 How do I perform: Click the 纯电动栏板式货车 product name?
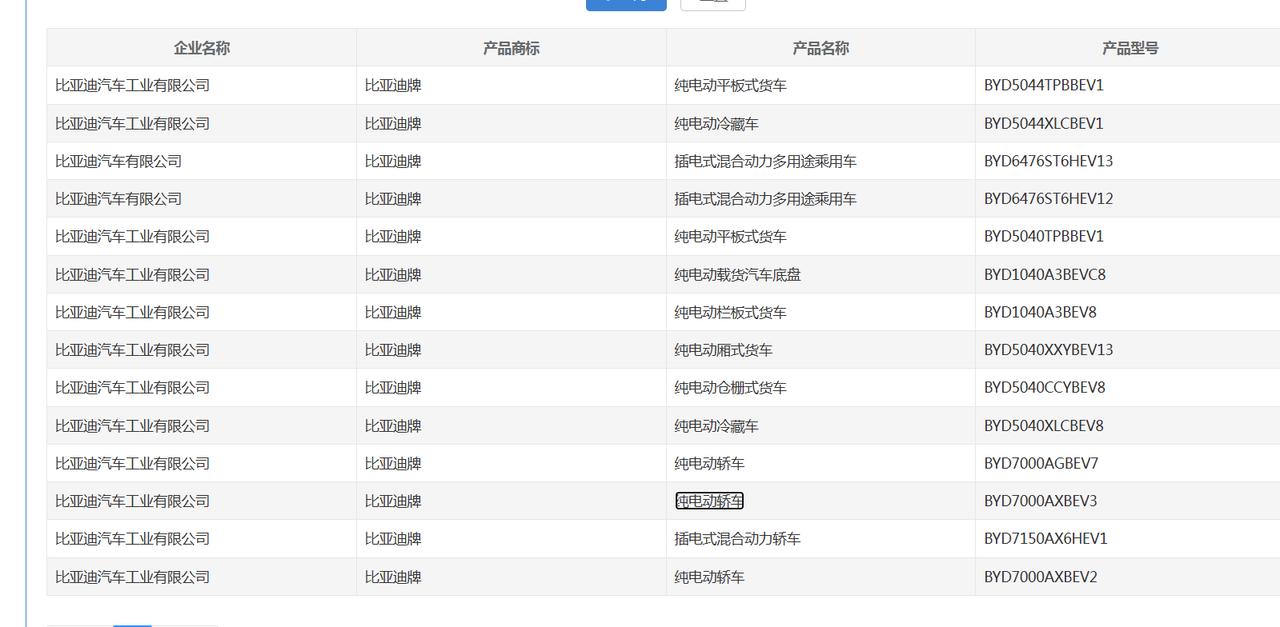coord(731,312)
